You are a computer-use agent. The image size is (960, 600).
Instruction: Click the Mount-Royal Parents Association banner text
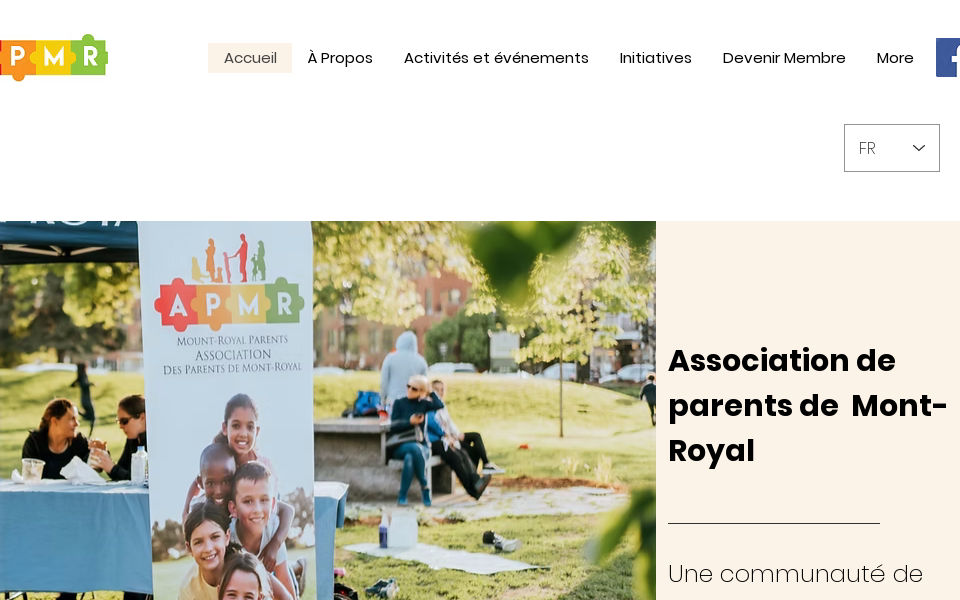pyautogui.click(x=232, y=354)
